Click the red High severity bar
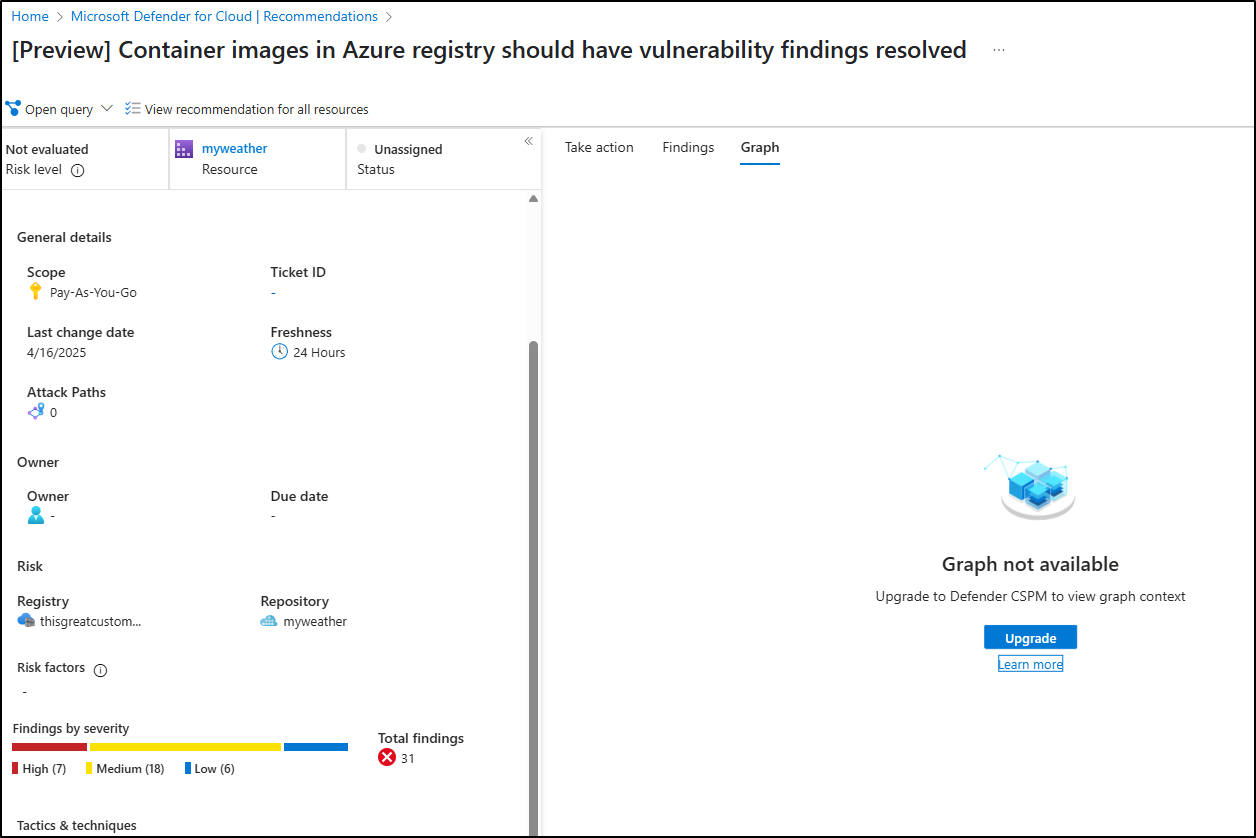1256x838 pixels. point(49,747)
